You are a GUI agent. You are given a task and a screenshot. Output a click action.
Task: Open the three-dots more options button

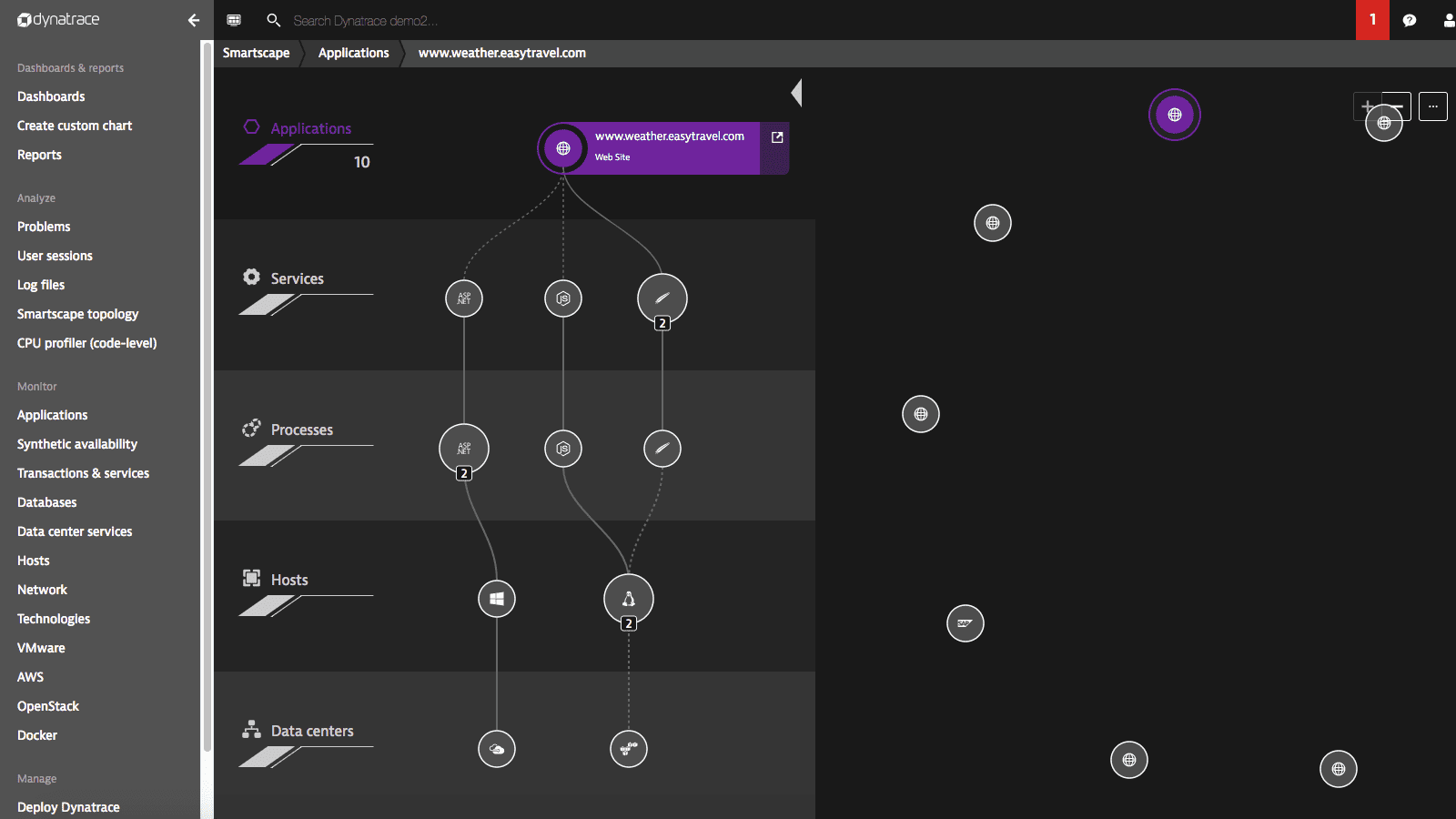(1433, 106)
